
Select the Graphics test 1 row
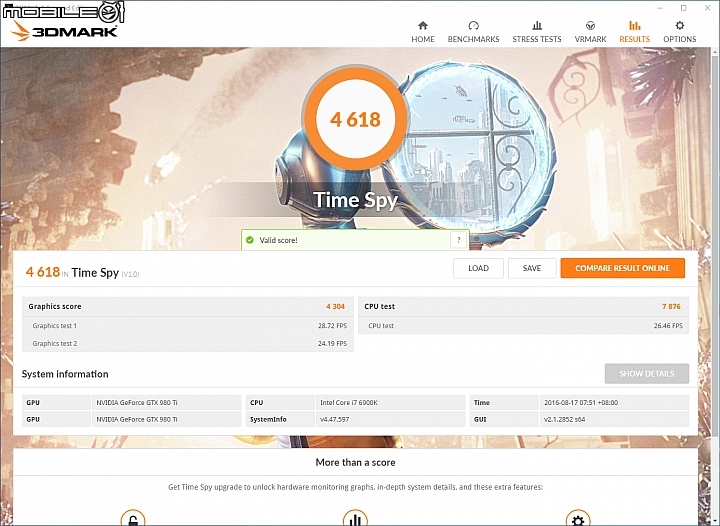coord(188,326)
